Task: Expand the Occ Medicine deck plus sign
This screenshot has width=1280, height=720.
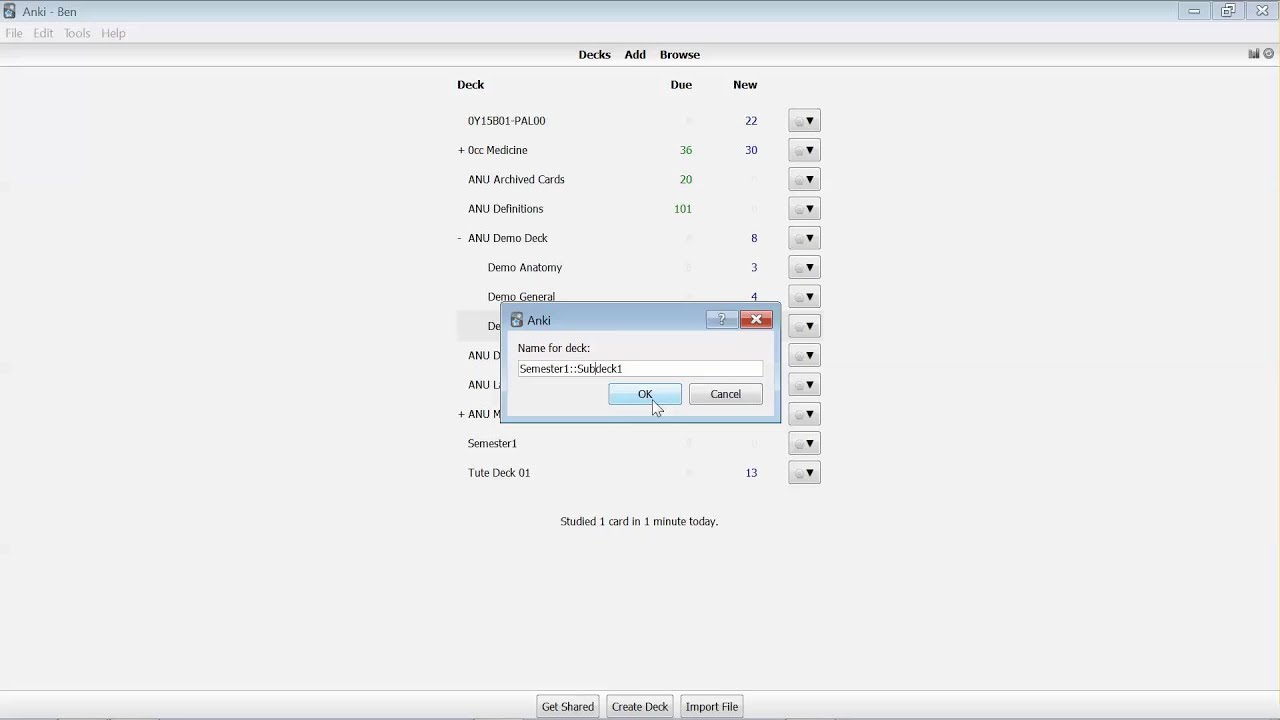Action: tap(461, 150)
